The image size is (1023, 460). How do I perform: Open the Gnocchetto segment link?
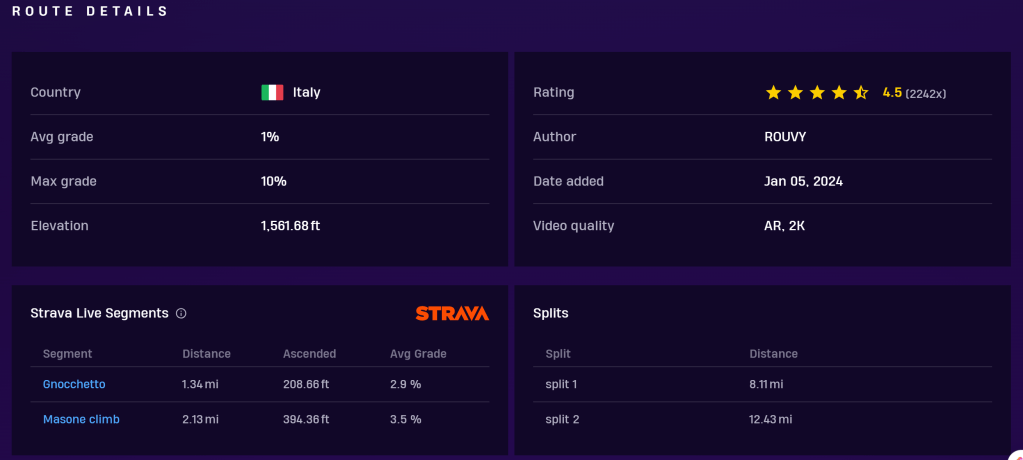click(74, 384)
